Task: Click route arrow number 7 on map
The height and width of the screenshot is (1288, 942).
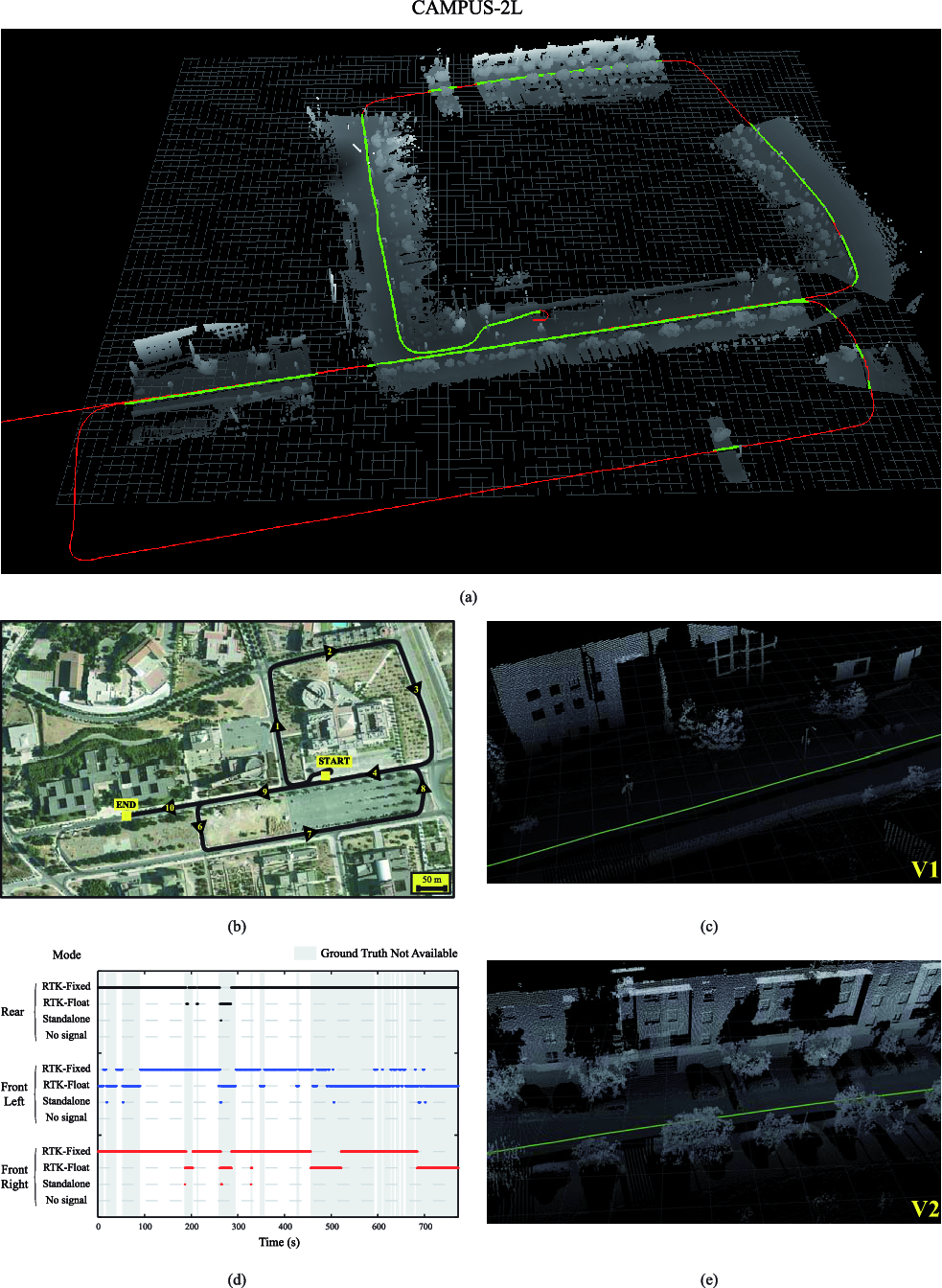Action: (x=309, y=834)
